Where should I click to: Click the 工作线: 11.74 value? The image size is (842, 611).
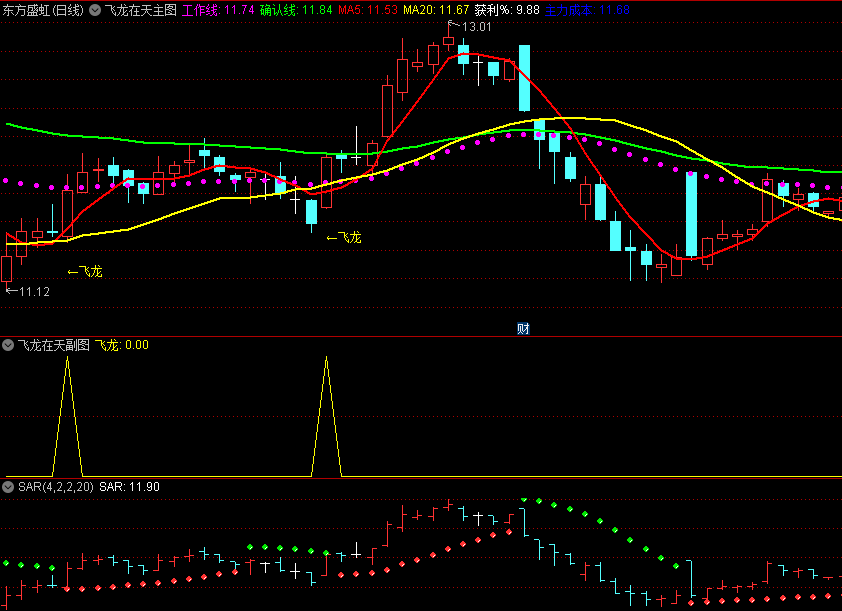218,10
